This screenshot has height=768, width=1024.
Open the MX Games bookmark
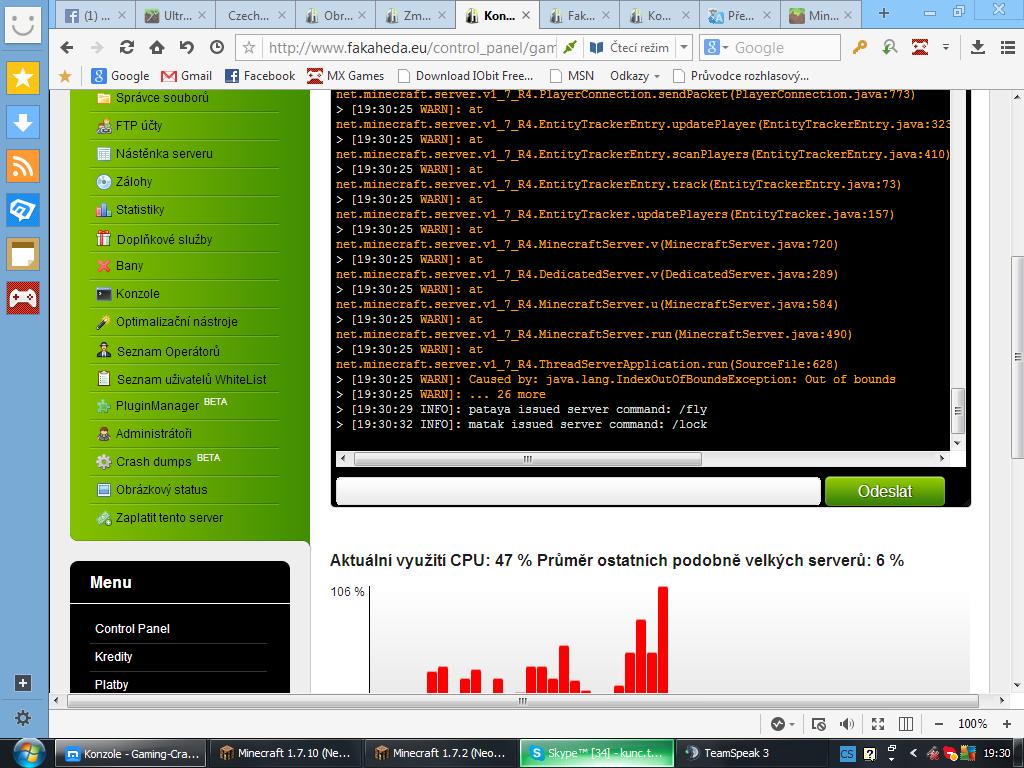[x=345, y=76]
